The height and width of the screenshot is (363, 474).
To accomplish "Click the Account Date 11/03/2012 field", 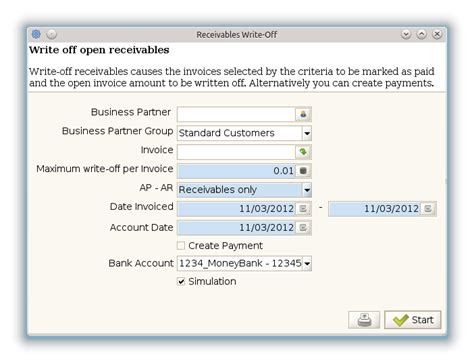I will [236, 228].
